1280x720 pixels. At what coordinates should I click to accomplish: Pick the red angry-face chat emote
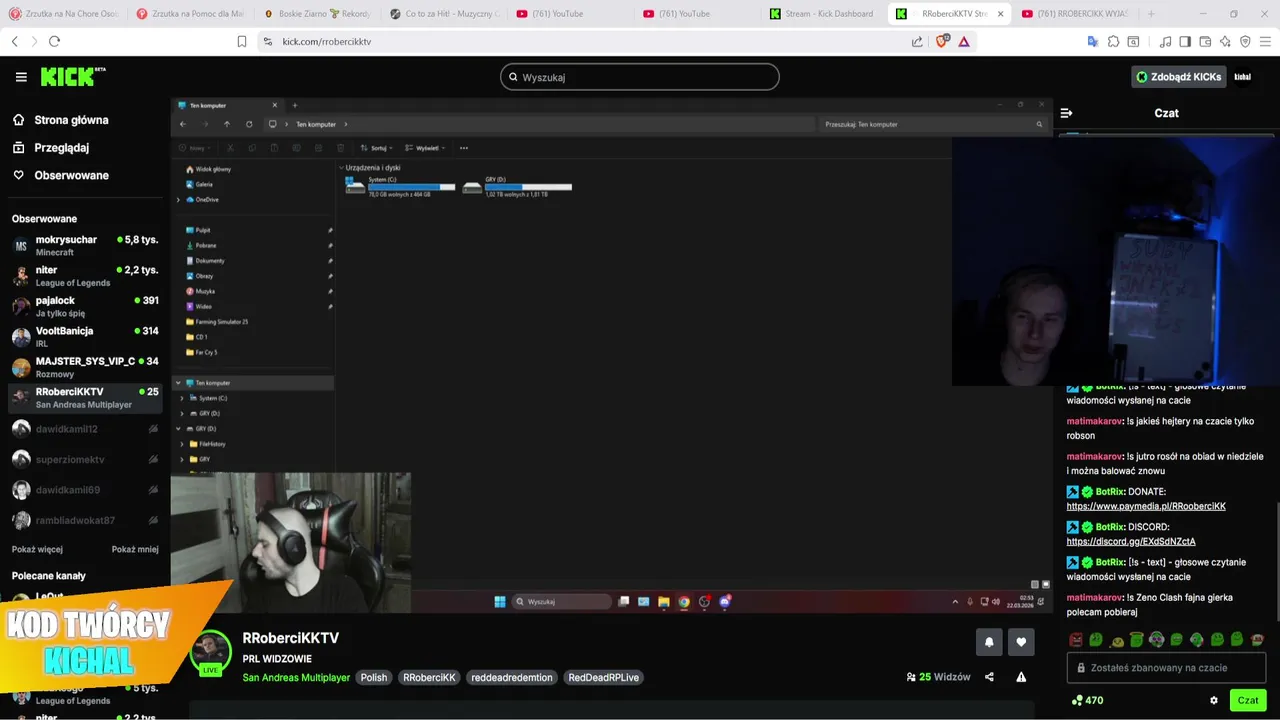coord(1076,639)
